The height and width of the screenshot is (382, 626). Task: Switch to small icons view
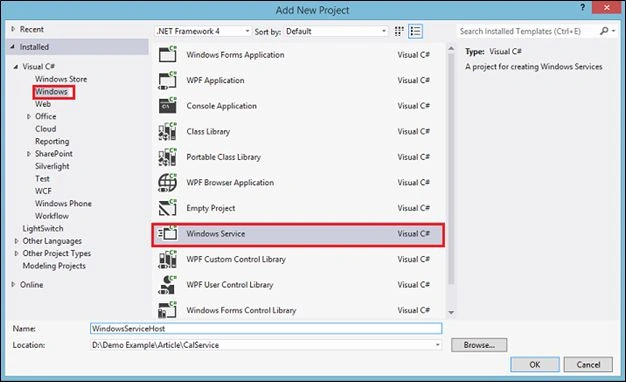[399, 31]
